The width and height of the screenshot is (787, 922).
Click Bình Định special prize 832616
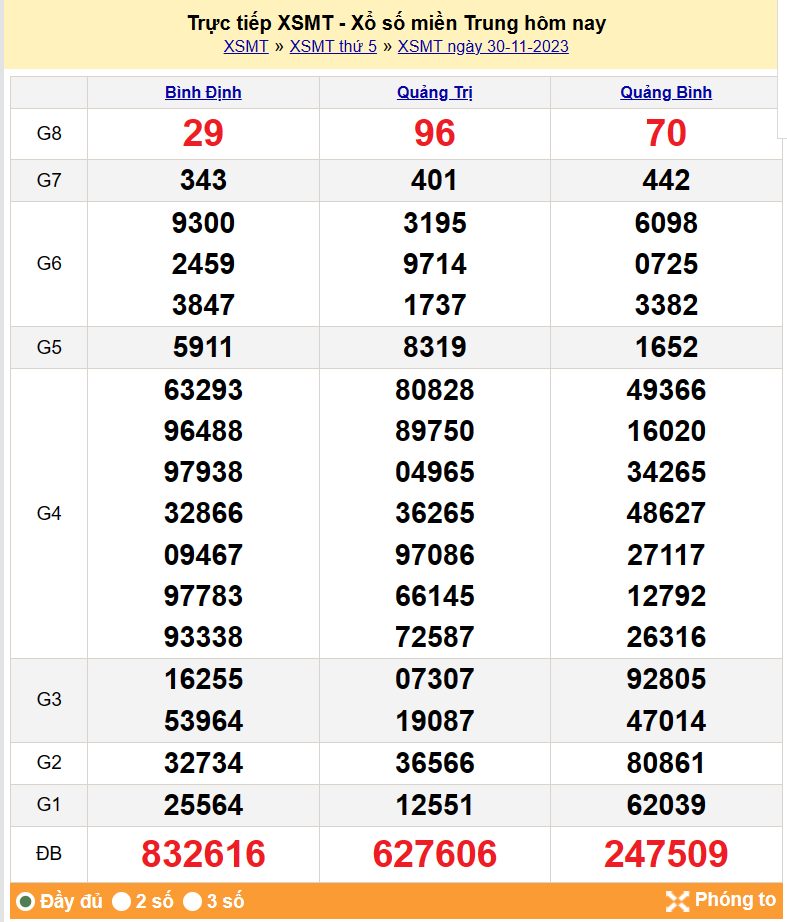tap(203, 854)
